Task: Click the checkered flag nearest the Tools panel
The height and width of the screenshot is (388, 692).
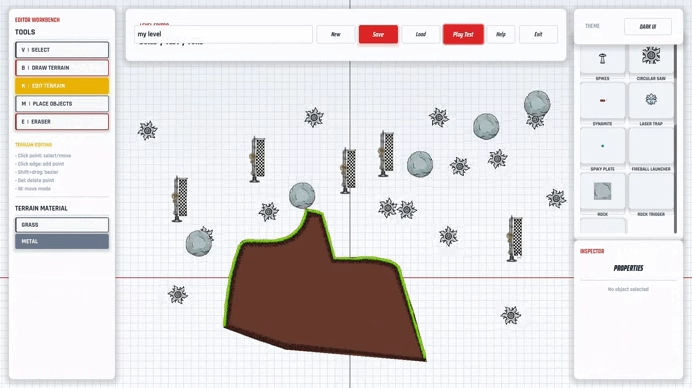Action: tap(180, 199)
